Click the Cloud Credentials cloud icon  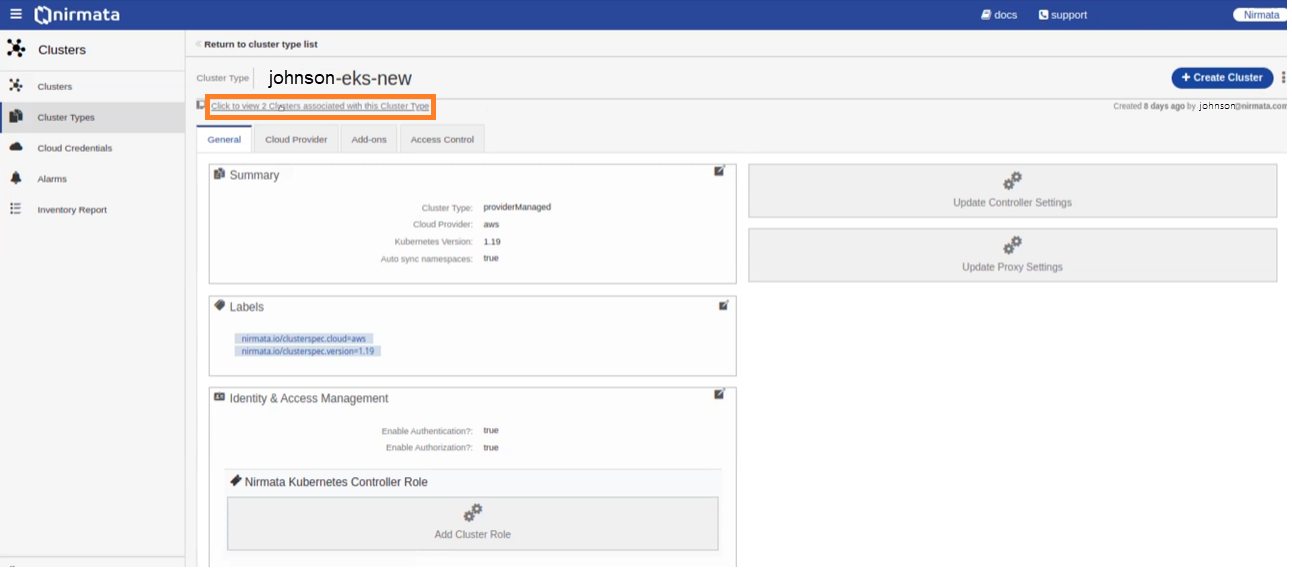pos(16,147)
